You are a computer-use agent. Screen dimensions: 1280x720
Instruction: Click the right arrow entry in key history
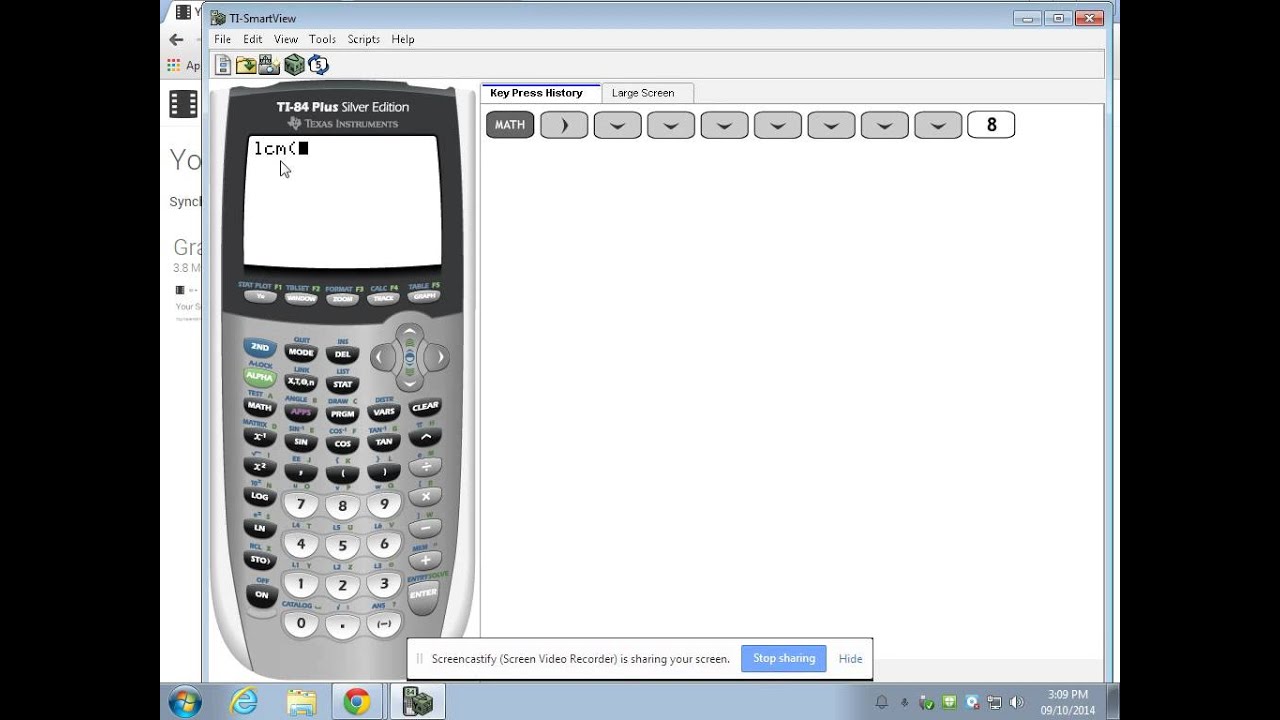pyautogui.click(x=564, y=125)
